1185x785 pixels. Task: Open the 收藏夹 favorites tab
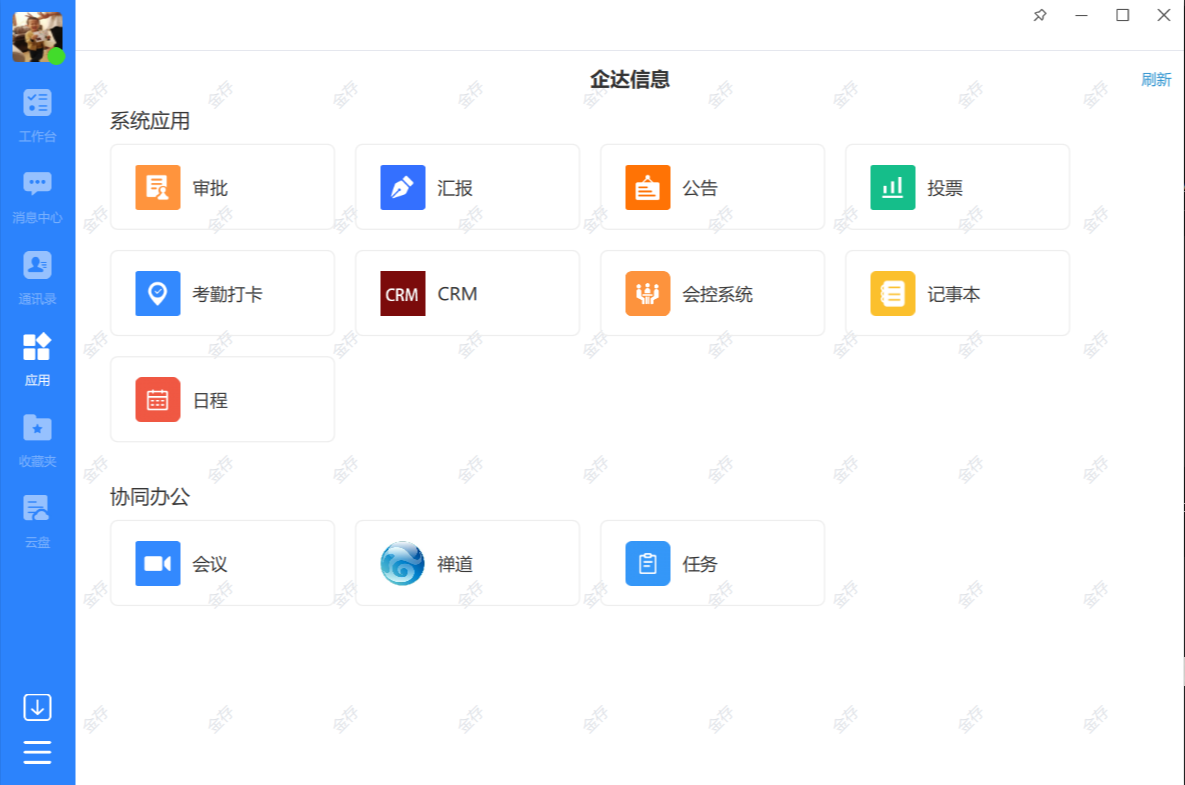pyautogui.click(x=37, y=440)
